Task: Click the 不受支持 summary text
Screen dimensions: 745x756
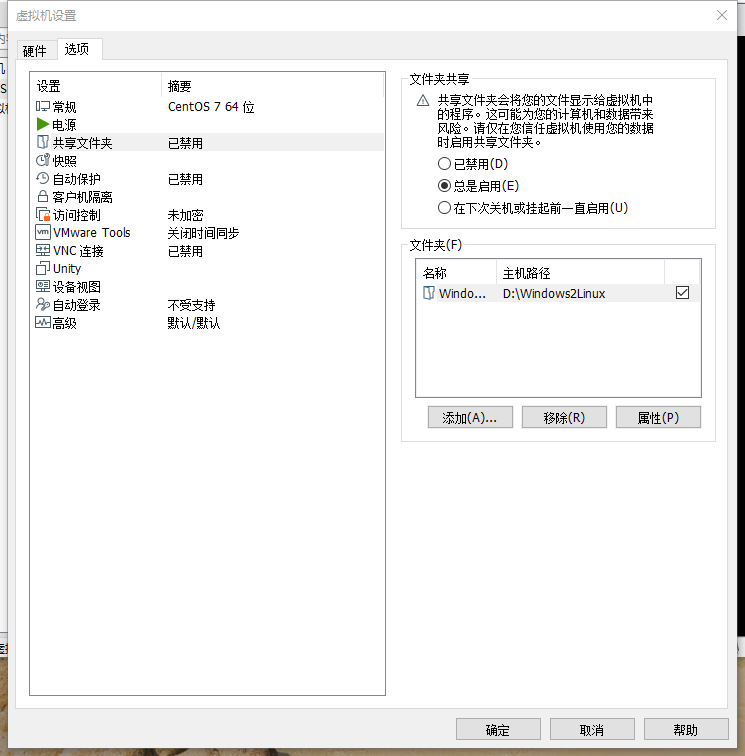Action: coord(191,305)
